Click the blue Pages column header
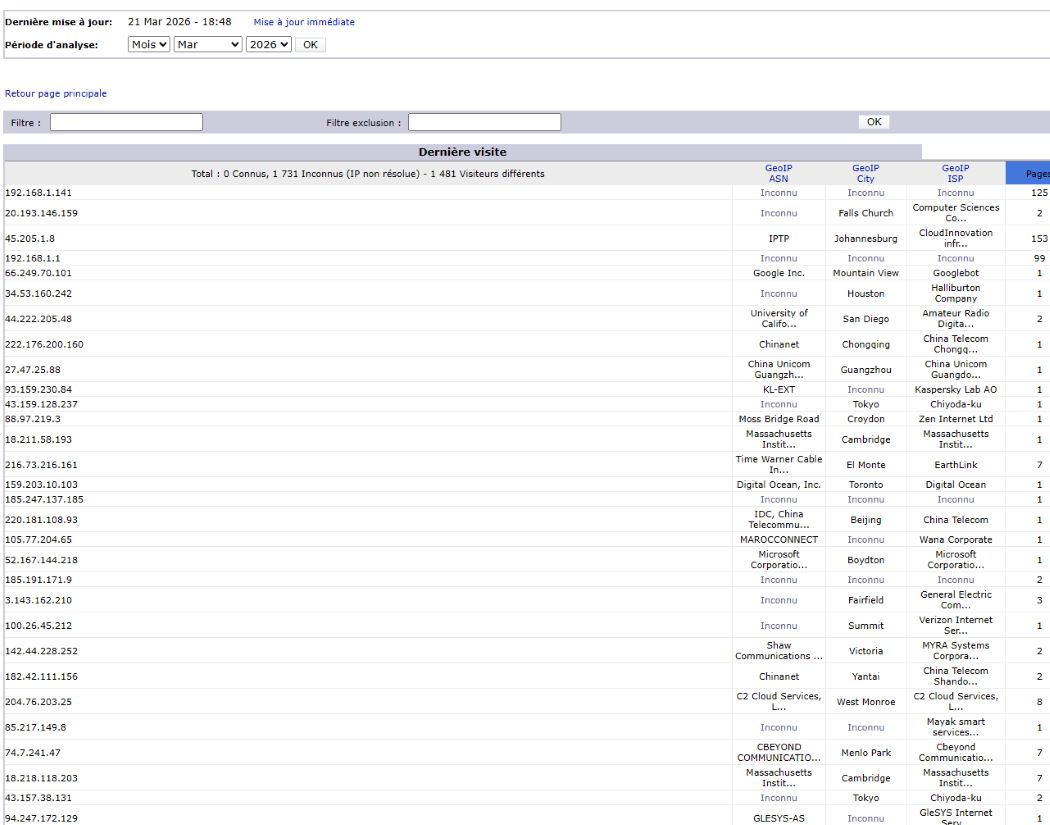1050x825 pixels. point(1030,173)
